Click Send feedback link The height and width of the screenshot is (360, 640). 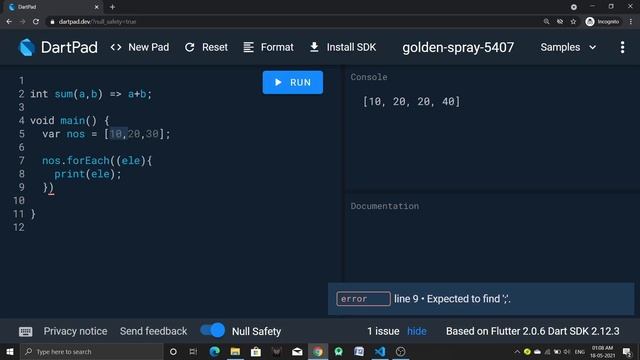click(x=153, y=331)
